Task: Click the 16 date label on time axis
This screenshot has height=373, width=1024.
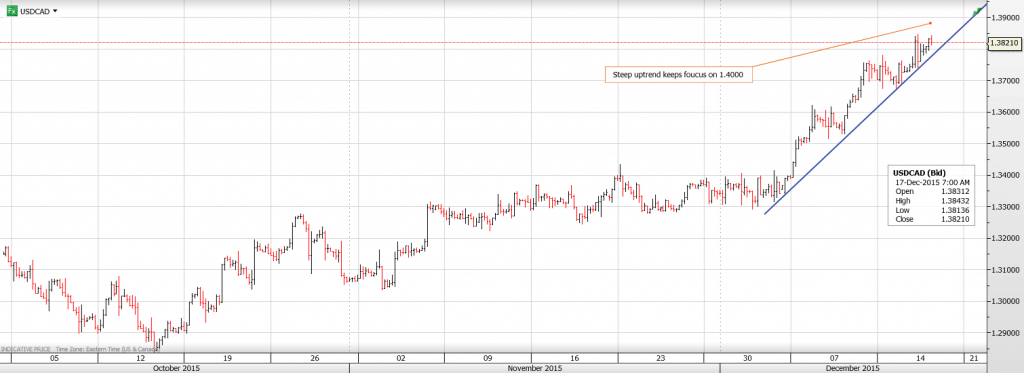Action: pos(575,358)
